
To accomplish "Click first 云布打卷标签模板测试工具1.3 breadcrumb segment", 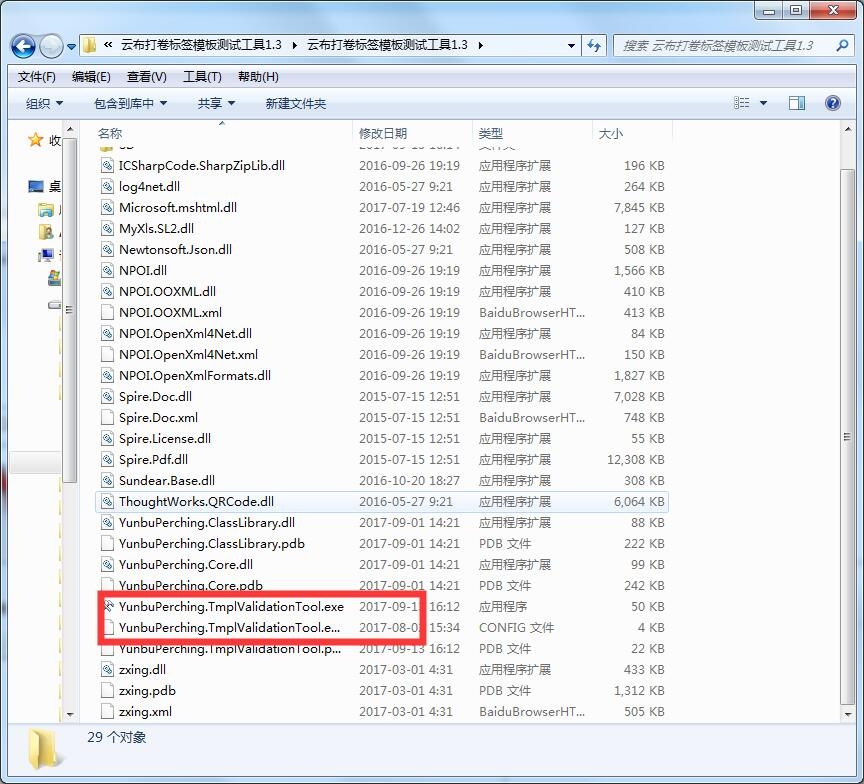I will point(201,45).
